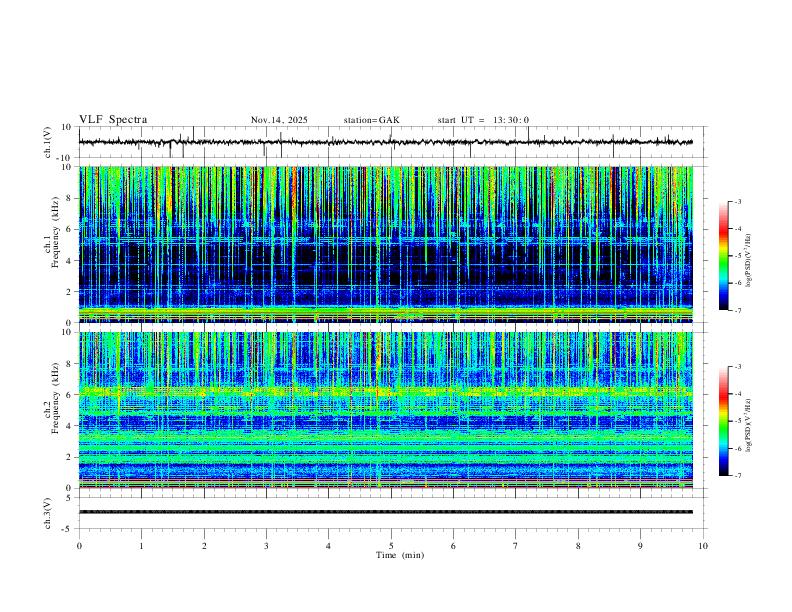Screen dimensions: 792x612
Task: Select the "ch.3(V)" axis label
Action: click(48, 513)
